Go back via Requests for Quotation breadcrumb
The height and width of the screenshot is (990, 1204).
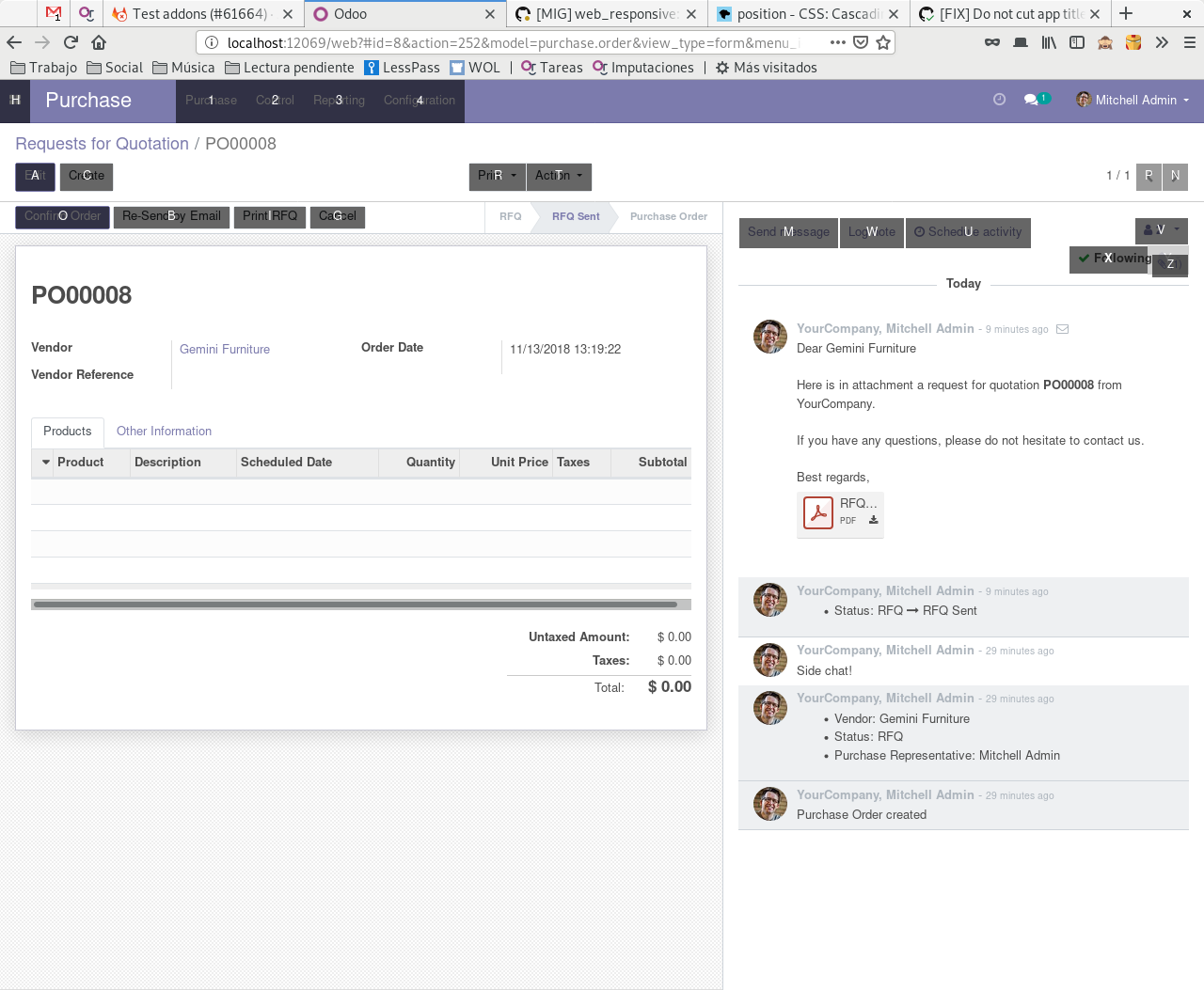pos(102,143)
